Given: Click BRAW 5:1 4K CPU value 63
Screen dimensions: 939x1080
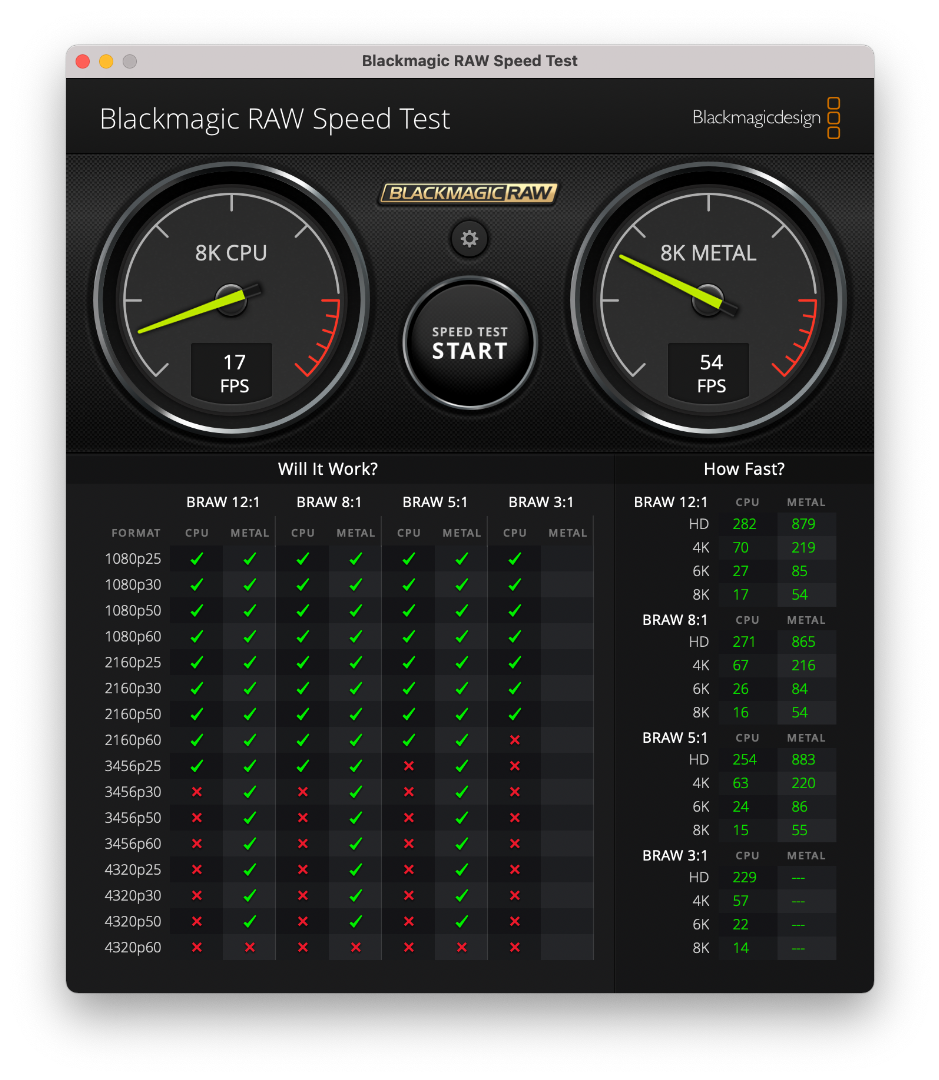Looking at the screenshot, I should point(741,783).
